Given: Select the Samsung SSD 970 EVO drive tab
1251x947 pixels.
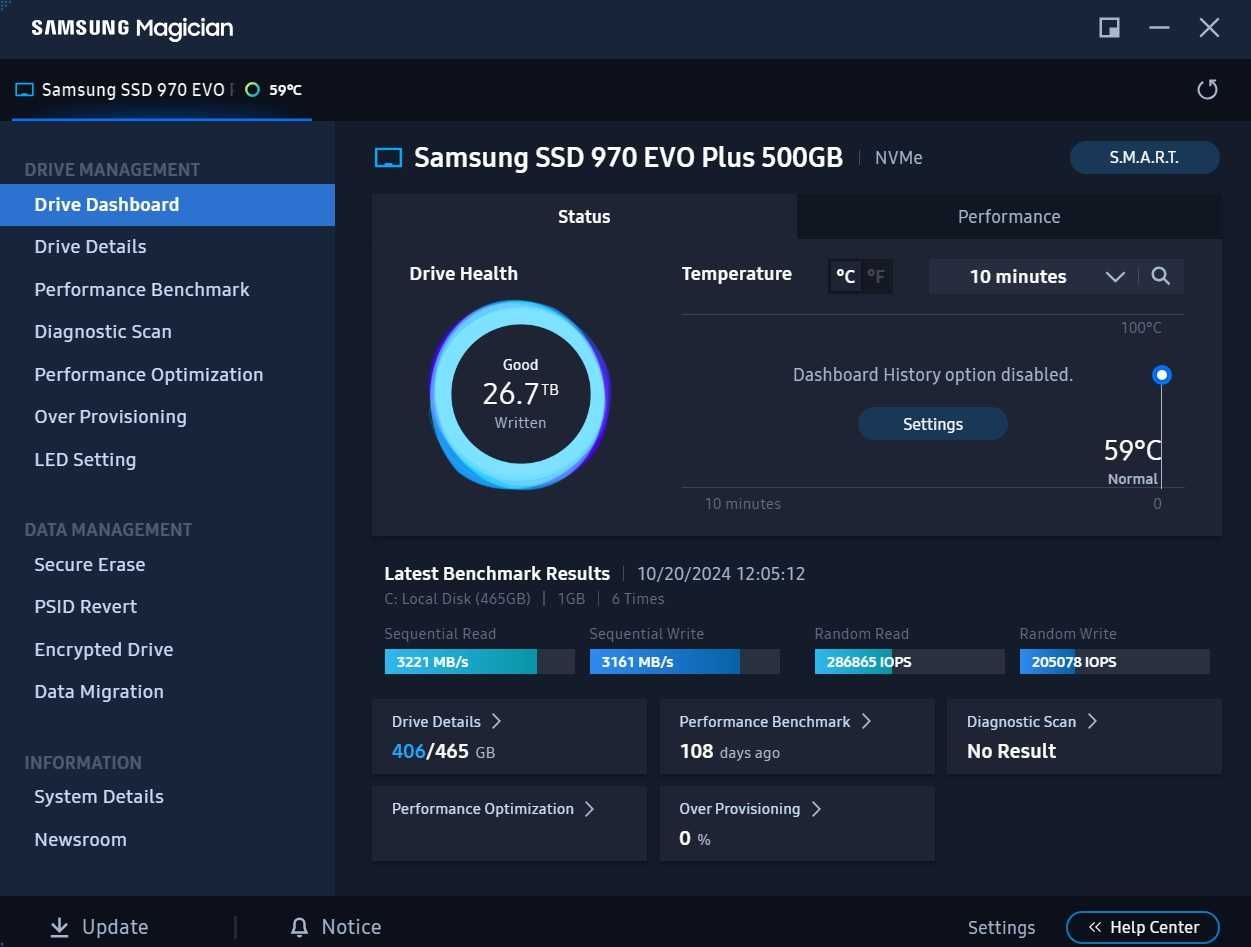Looking at the screenshot, I should (162, 90).
